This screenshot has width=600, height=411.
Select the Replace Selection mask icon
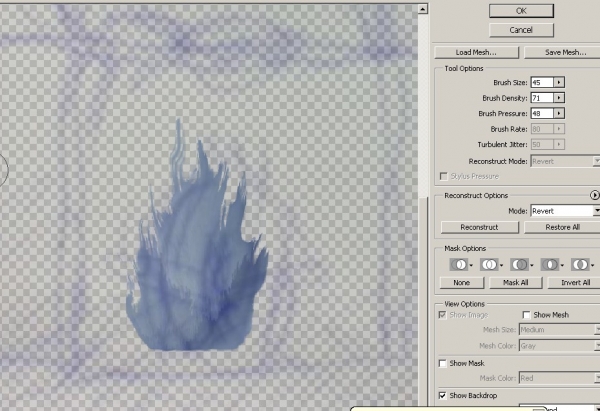click(x=461, y=264)
